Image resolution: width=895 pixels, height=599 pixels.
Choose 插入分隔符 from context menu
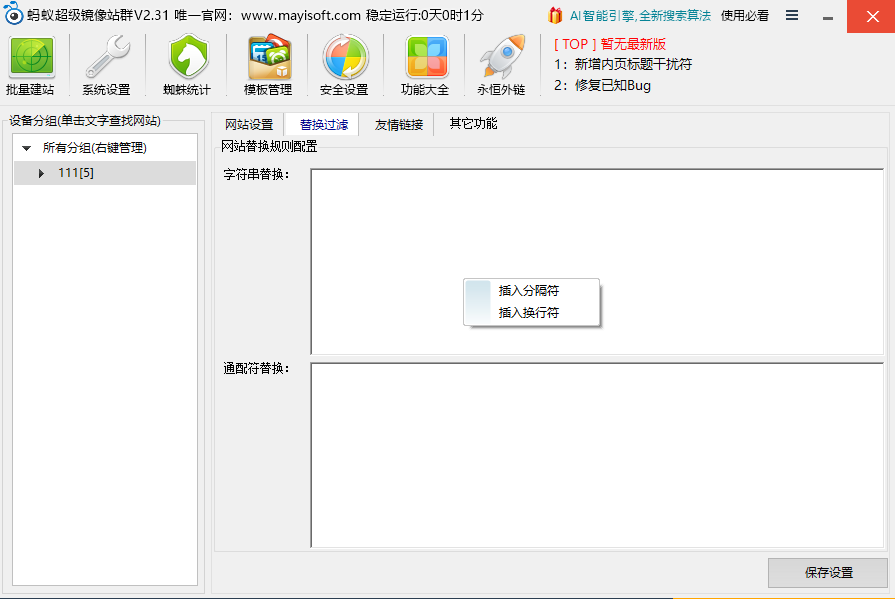point(531,291)
